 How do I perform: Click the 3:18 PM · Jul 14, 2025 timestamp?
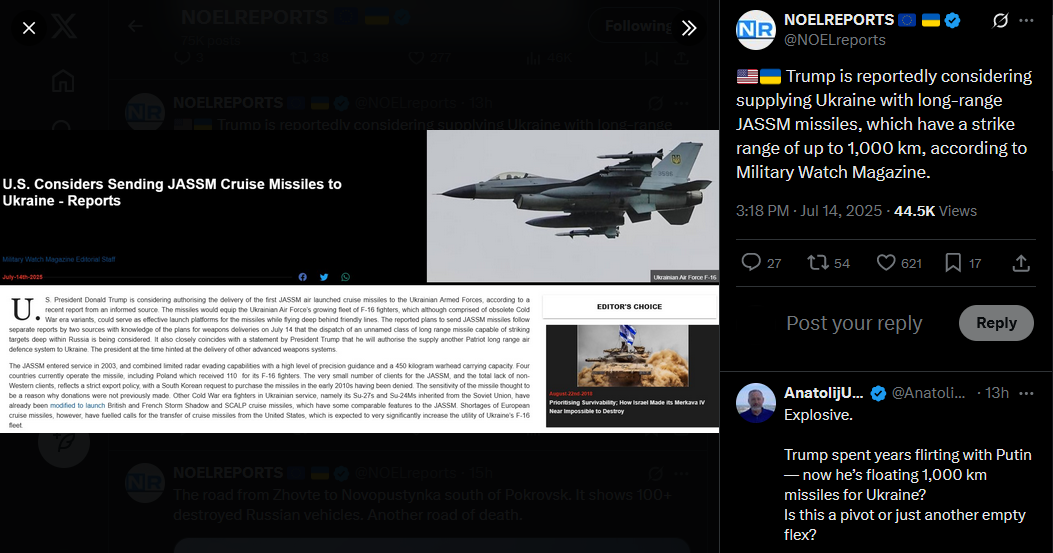tap(809, 211)
